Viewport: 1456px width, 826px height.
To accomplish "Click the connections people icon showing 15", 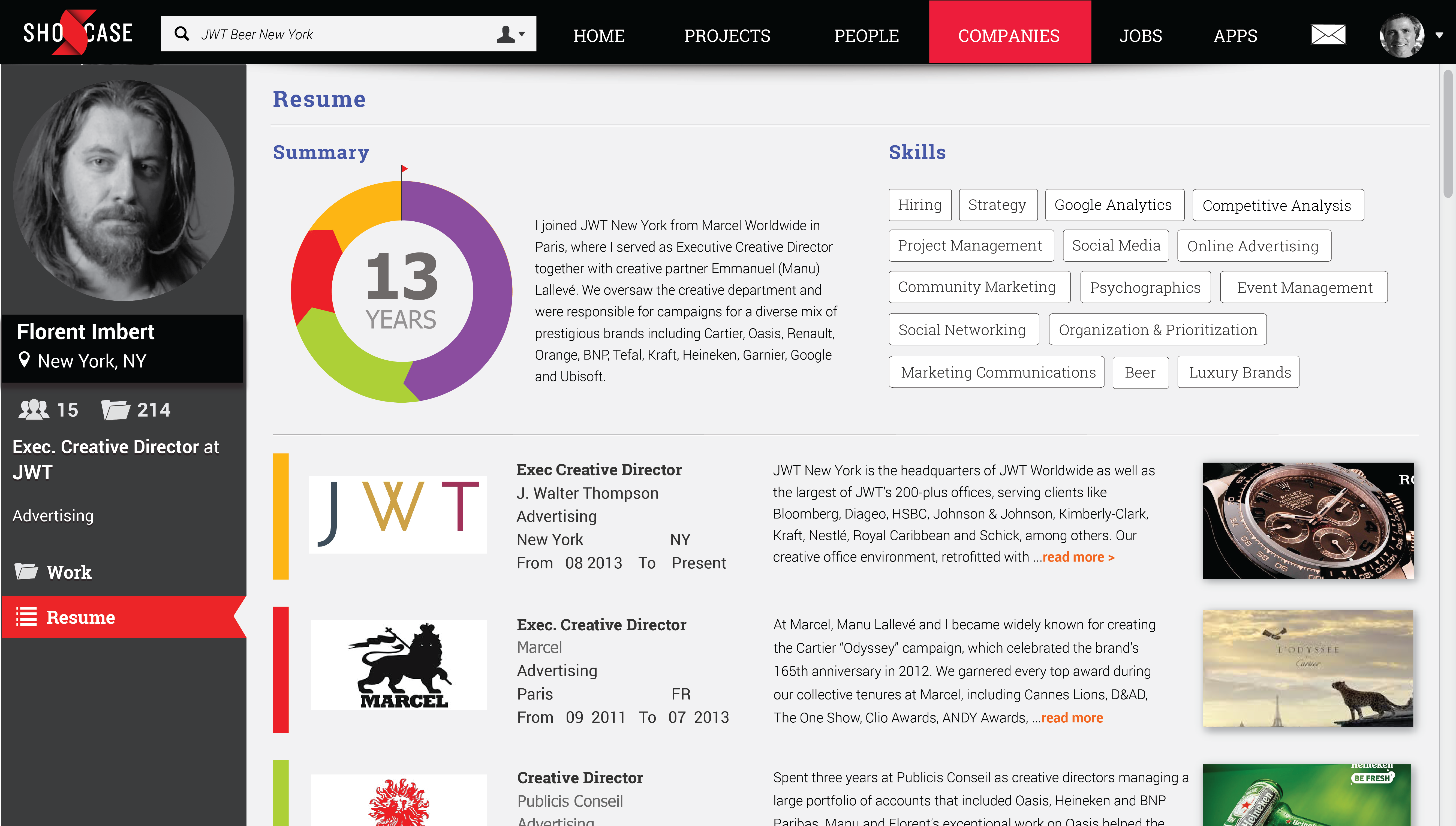I will point(34,410).
